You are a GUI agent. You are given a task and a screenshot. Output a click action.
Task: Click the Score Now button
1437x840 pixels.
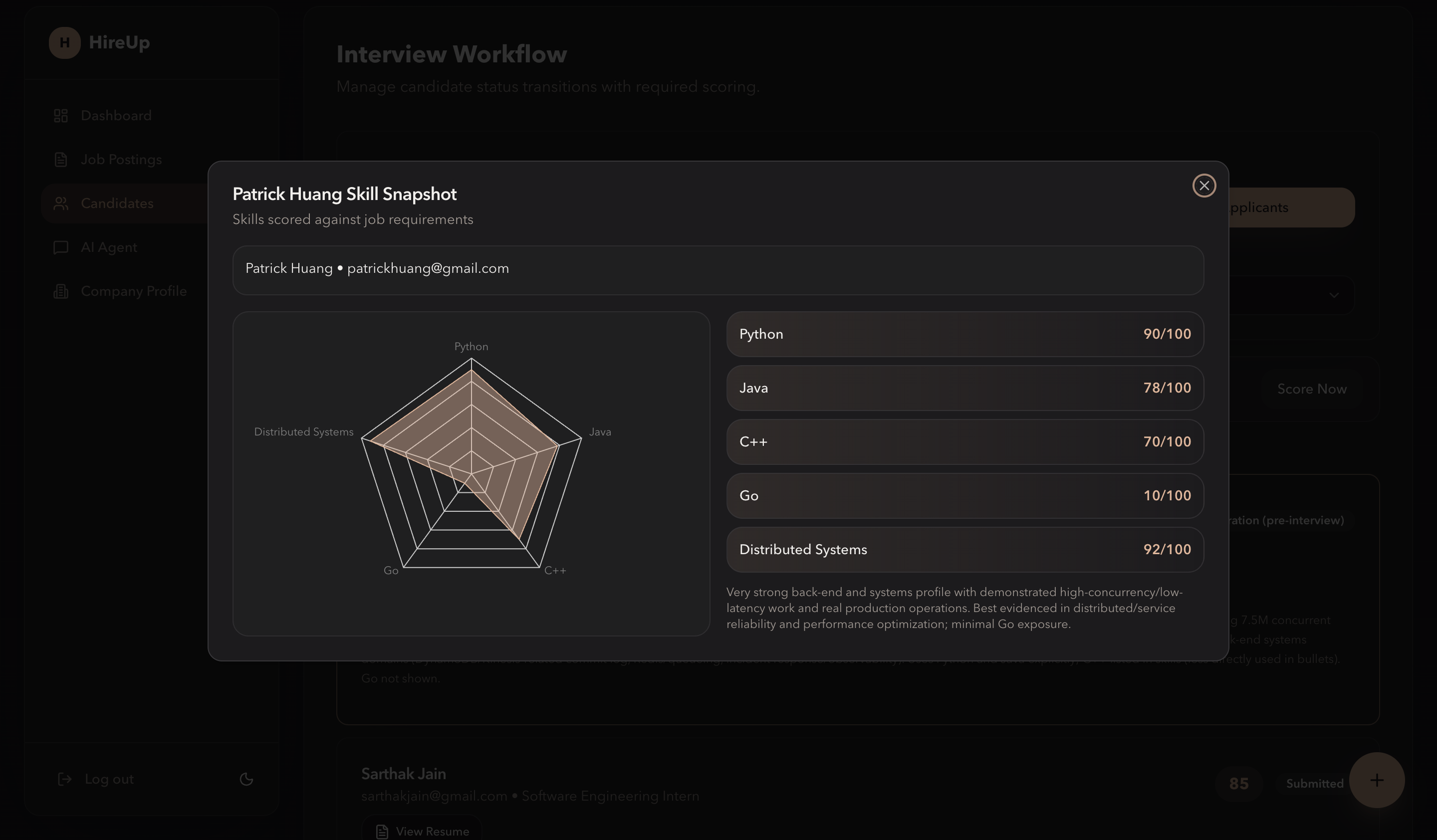pyautogui.click(x=1312, y=389)
